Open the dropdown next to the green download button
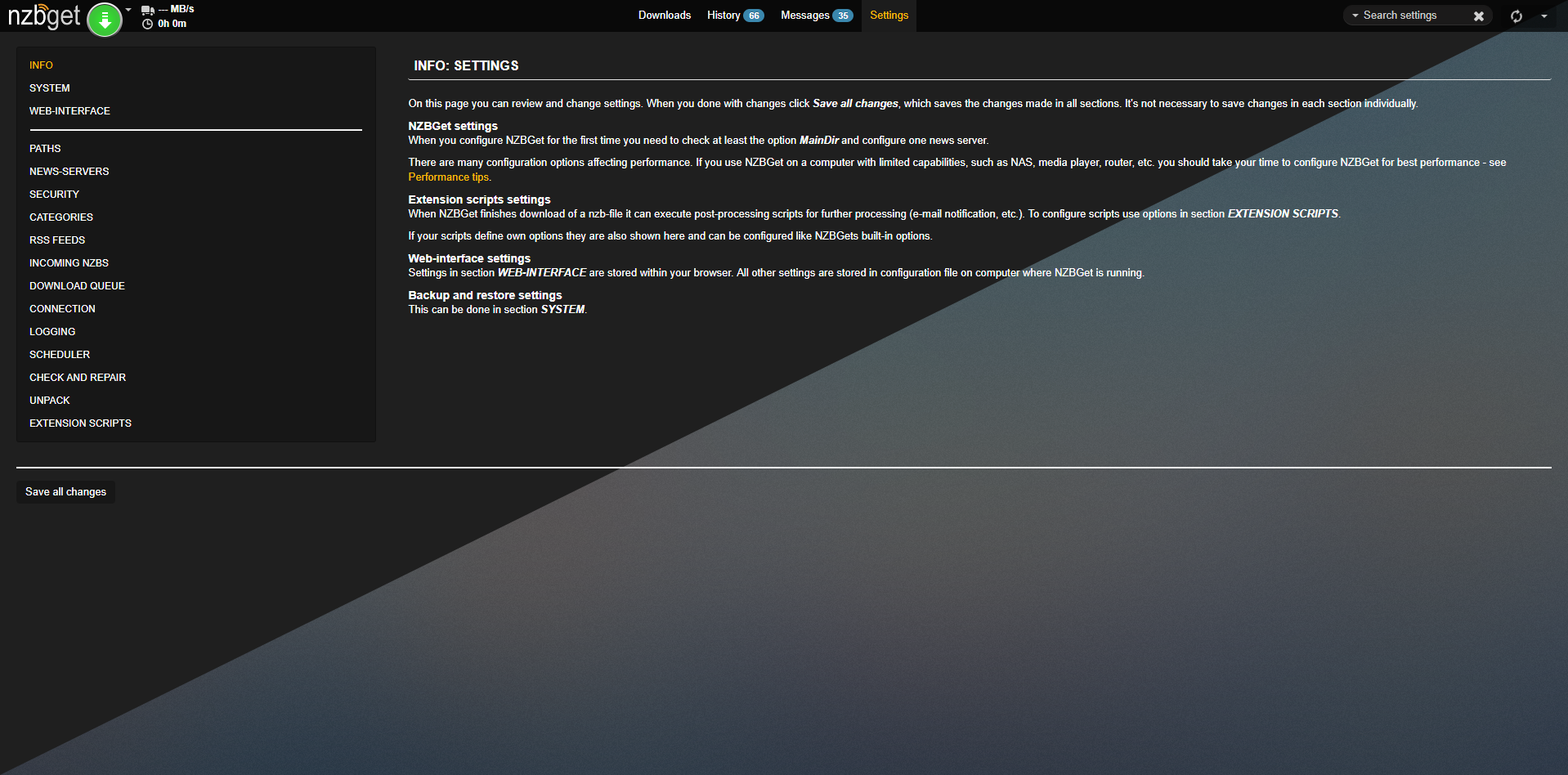Screen dimensions: 1568x775 pyautogui.click(x=128, y=10)
